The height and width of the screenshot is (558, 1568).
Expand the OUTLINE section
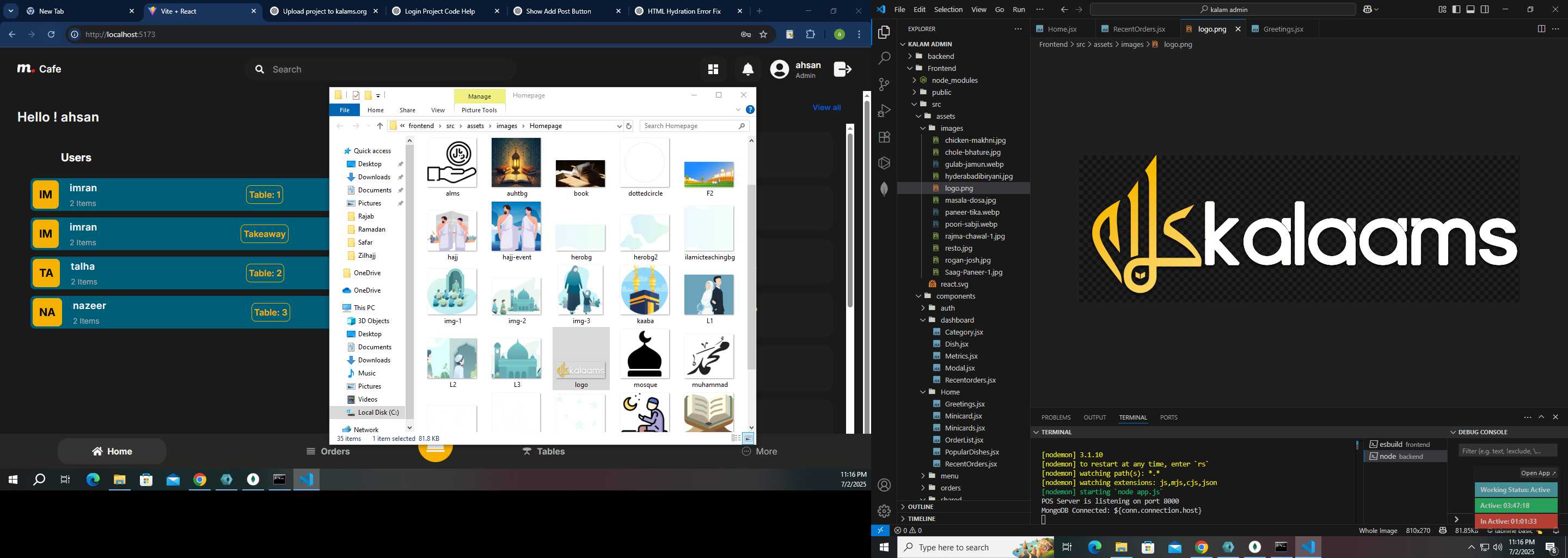(920, 507)
